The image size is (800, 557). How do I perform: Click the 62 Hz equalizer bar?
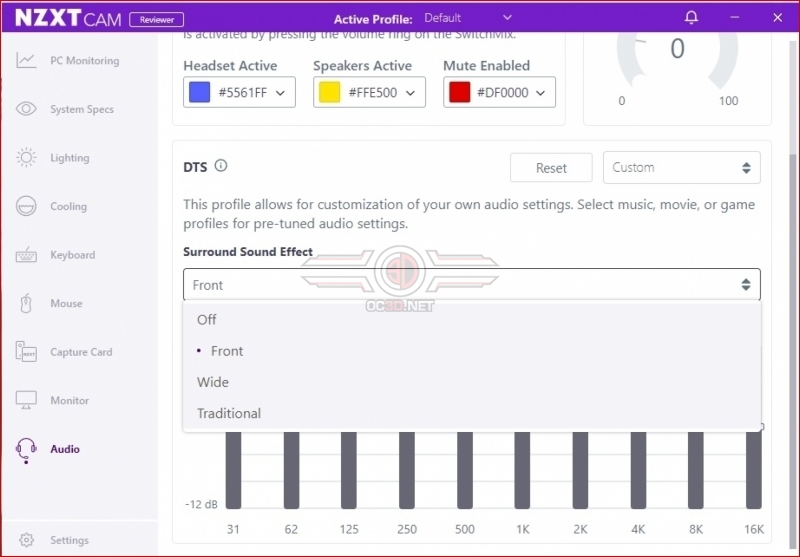coord(291,470)
